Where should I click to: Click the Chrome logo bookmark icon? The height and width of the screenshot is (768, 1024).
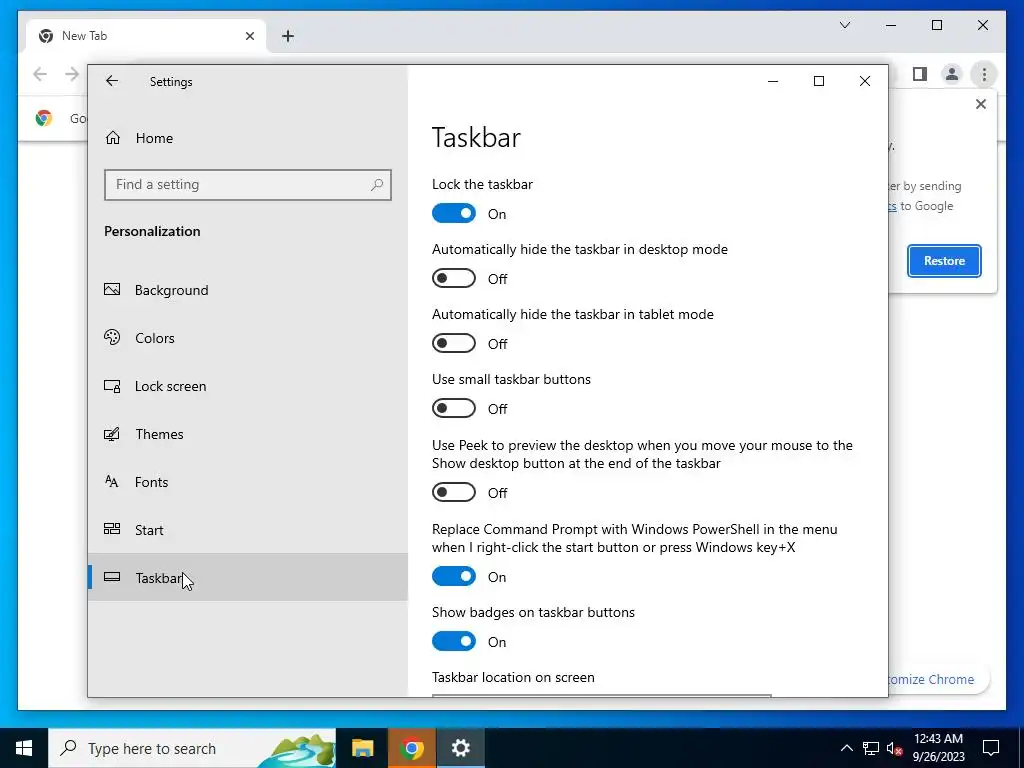point(44,118)
